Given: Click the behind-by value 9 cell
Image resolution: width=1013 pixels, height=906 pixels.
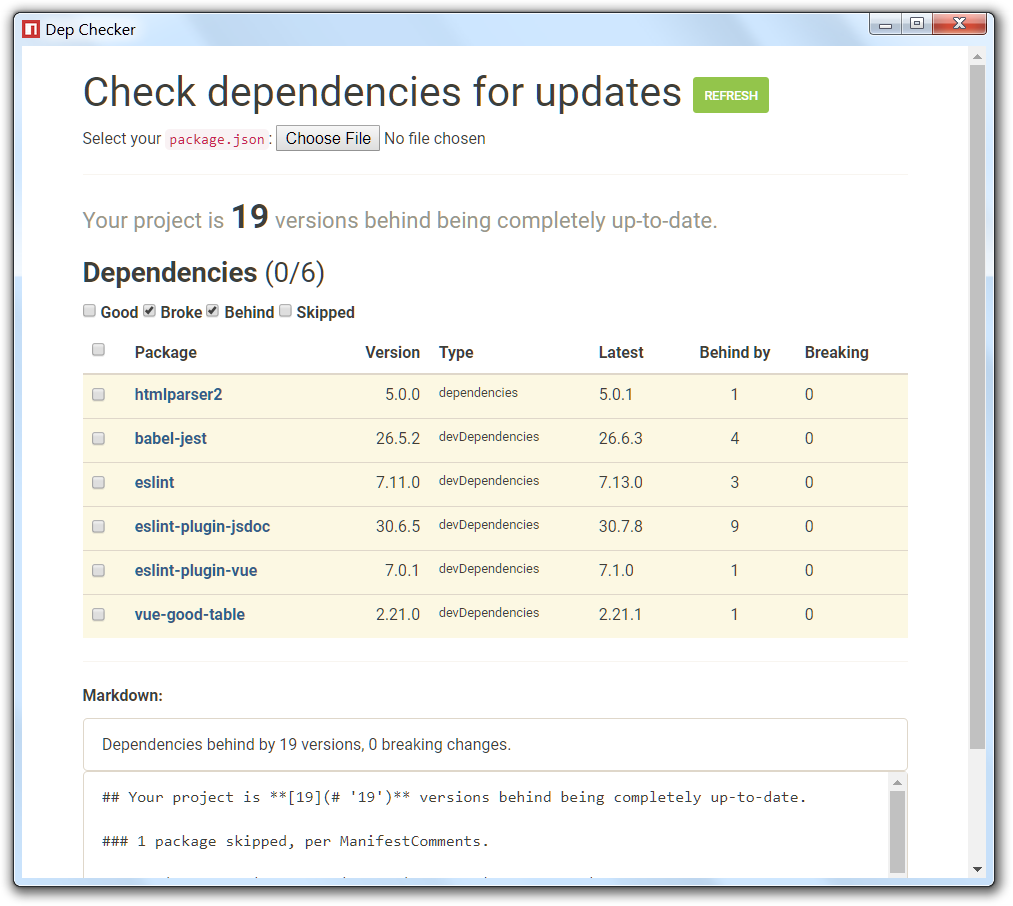Looking at the screenshot, I should (x=735, y=526).
